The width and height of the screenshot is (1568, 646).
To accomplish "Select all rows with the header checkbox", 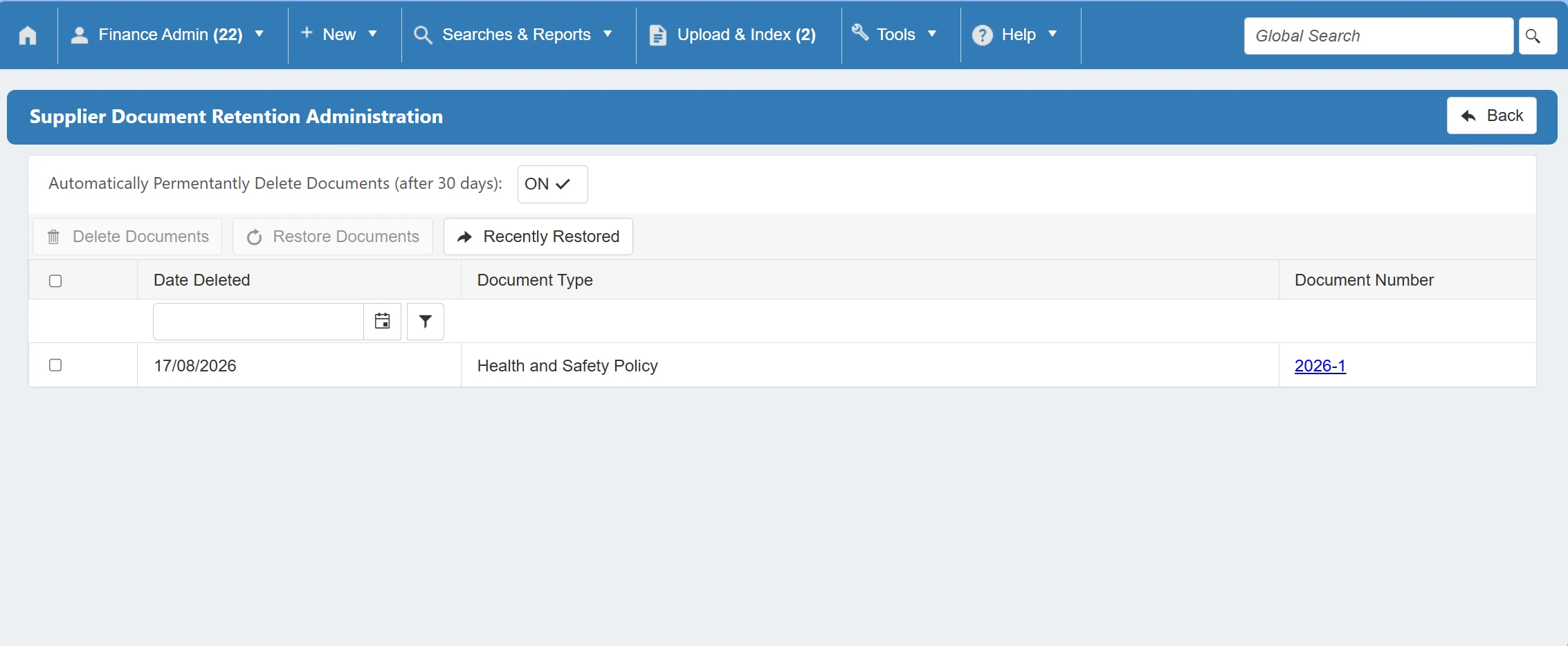I will [55, 281].
